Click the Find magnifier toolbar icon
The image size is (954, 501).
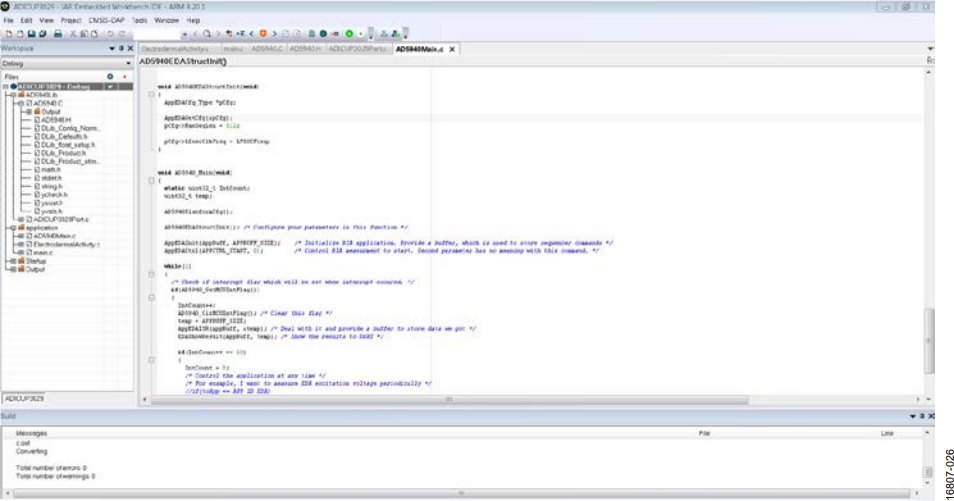point(207,34)
